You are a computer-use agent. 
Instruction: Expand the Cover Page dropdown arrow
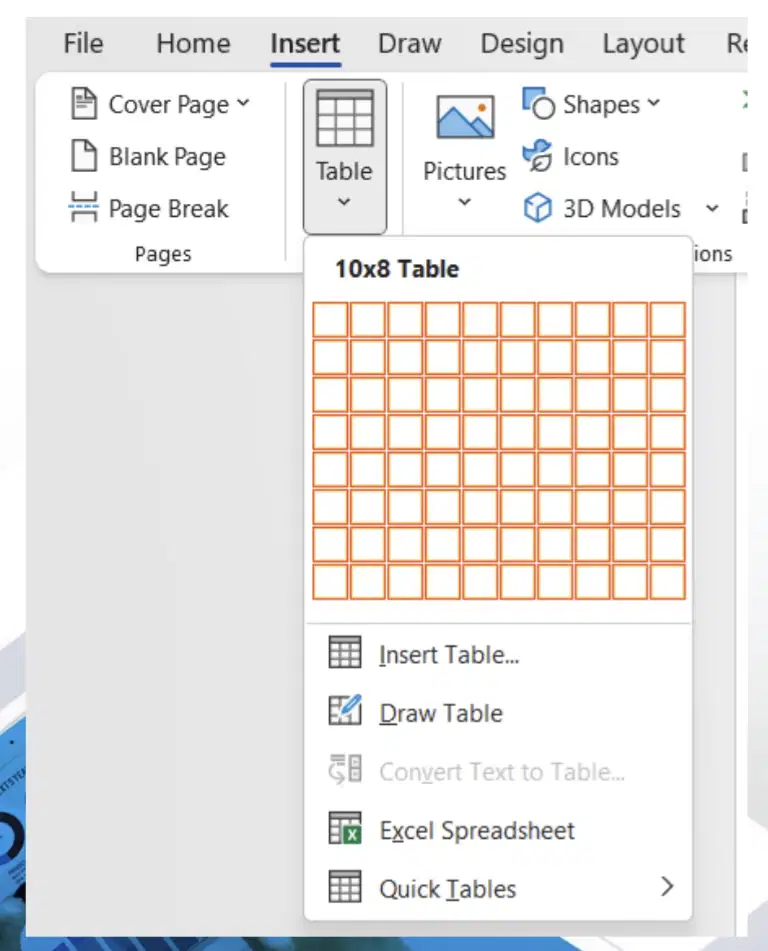coord(243,103)
